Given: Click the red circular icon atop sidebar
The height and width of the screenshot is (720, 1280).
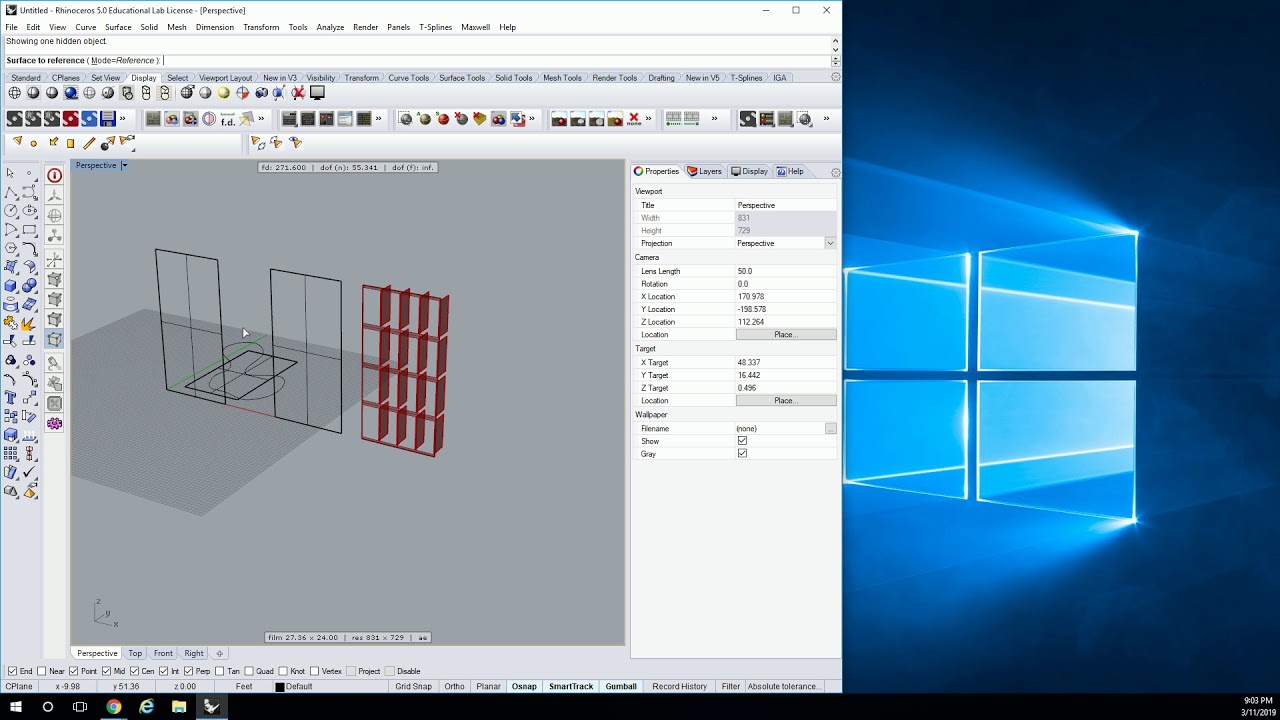Looking at the screenshot, I should pos(55,175).
